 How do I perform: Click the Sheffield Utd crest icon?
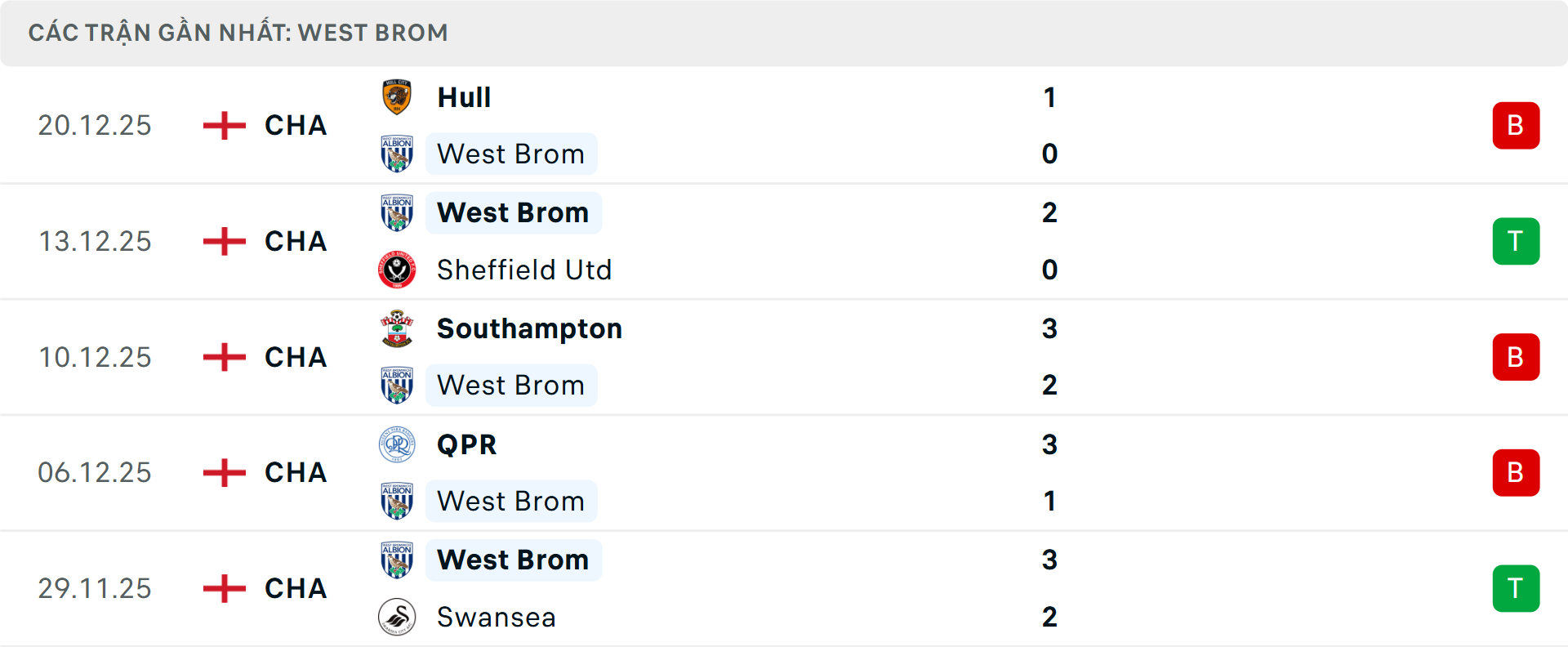pos(398,270)
